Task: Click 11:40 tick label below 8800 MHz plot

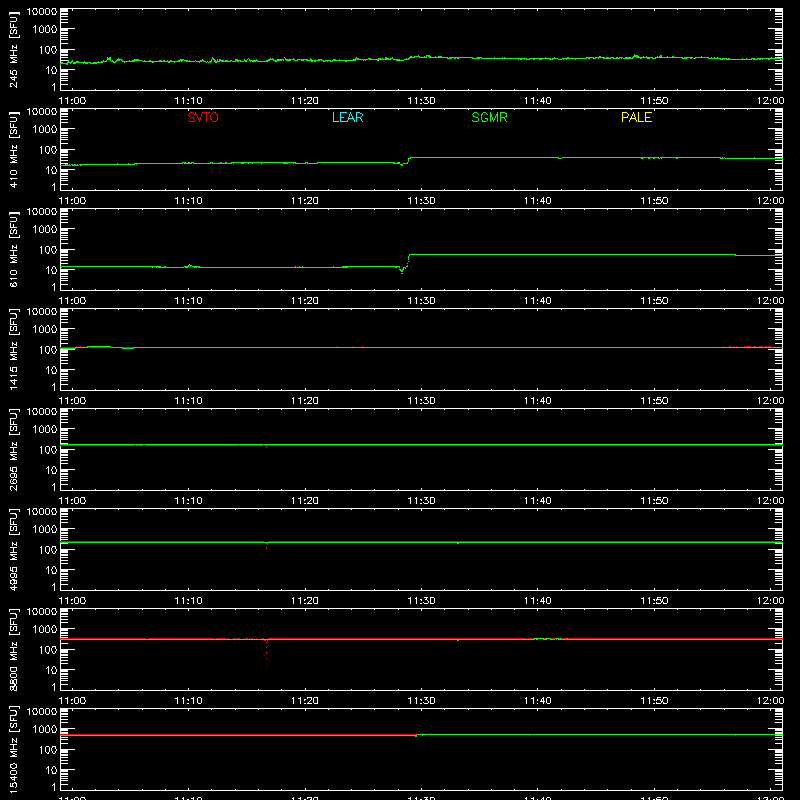Action: [538, 701]
